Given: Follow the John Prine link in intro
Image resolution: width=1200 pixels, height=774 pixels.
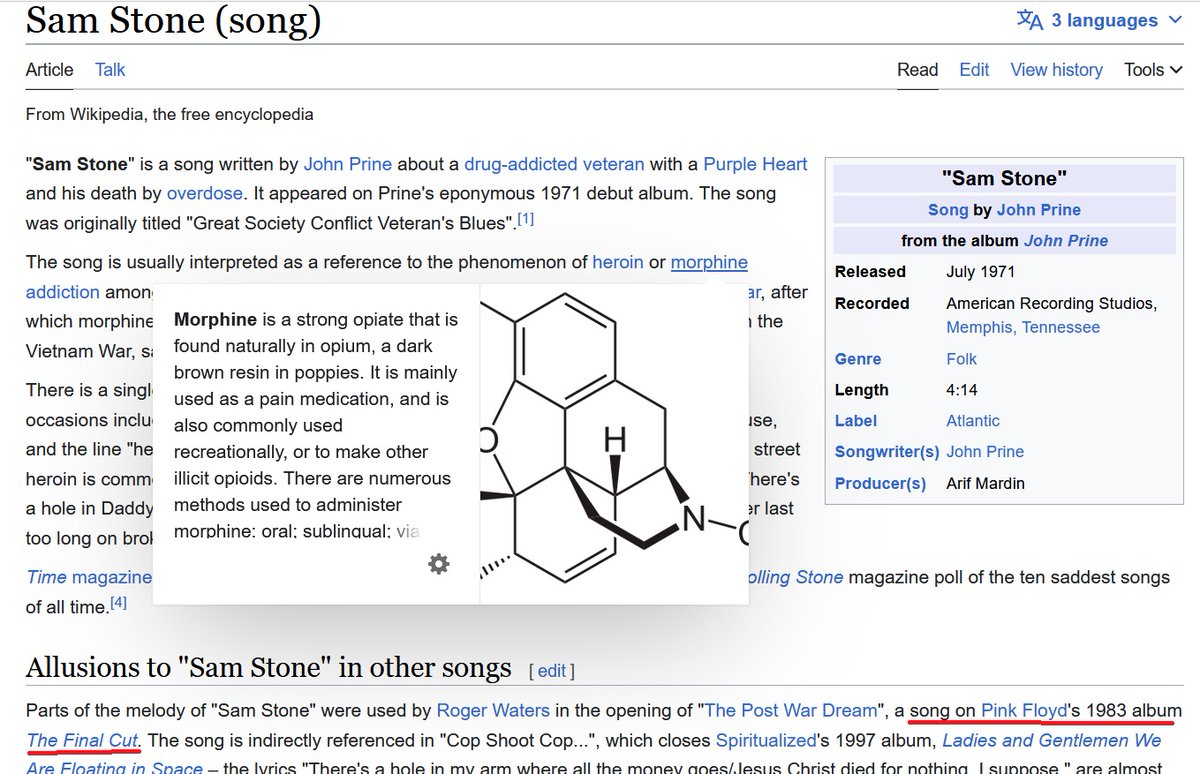Looking at the screenshot, I should coord(347,164).
